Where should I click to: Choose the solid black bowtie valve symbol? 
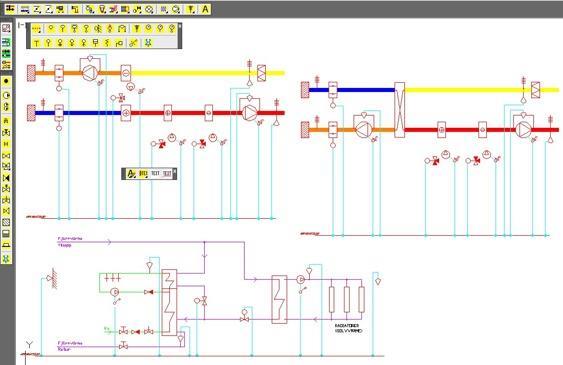point(6,178)
